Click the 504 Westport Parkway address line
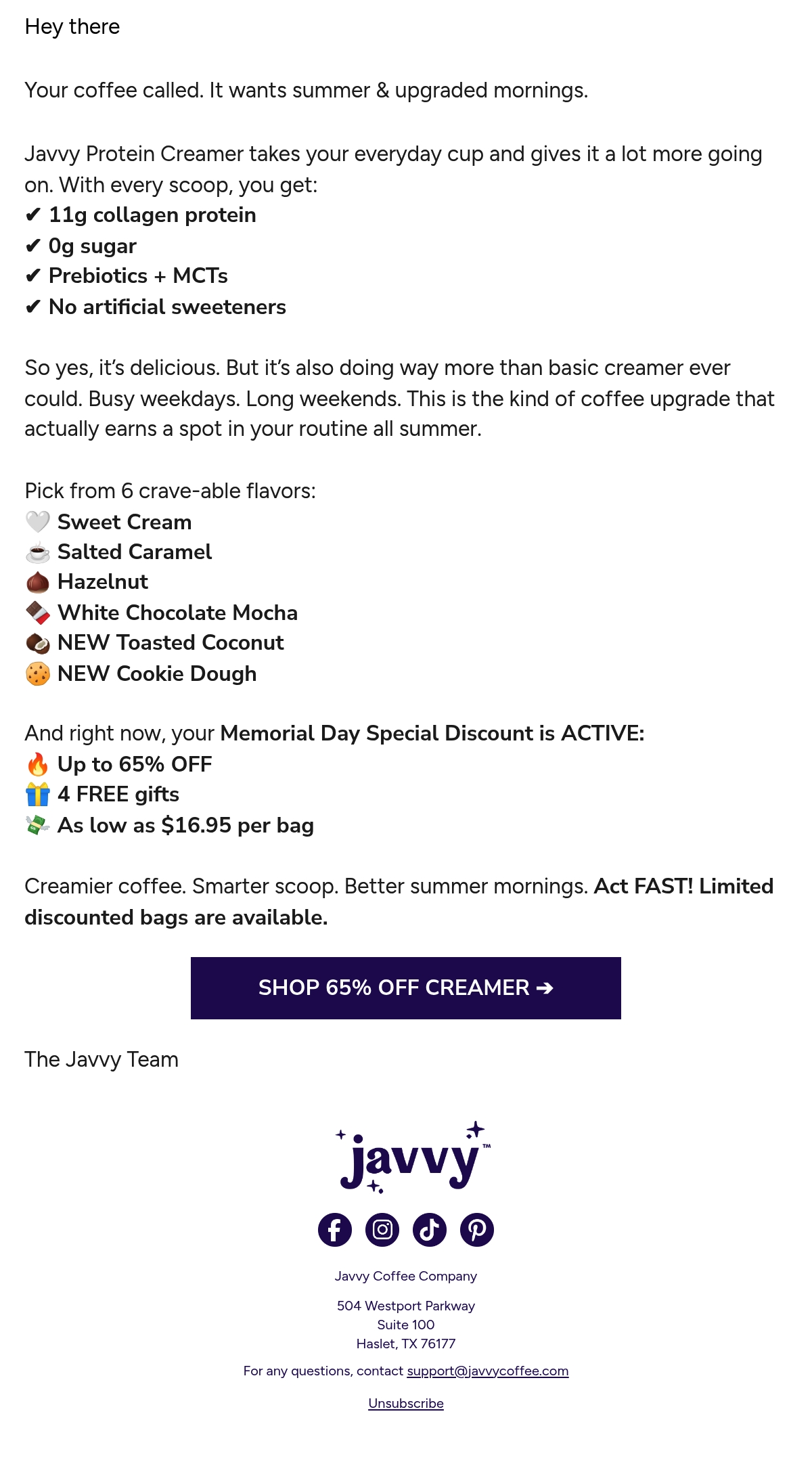 (x=406, y=1306)
